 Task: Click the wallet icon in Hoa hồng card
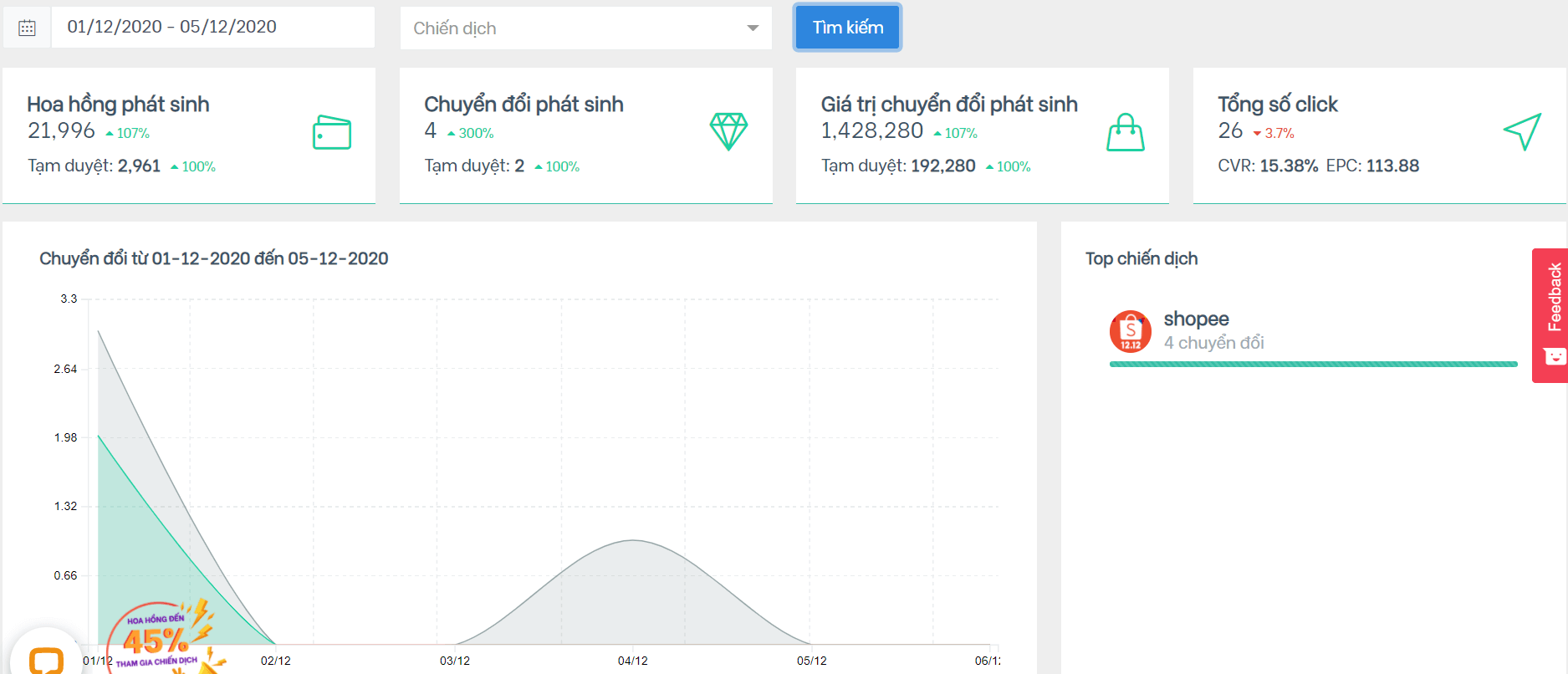[x=332, y=132]
